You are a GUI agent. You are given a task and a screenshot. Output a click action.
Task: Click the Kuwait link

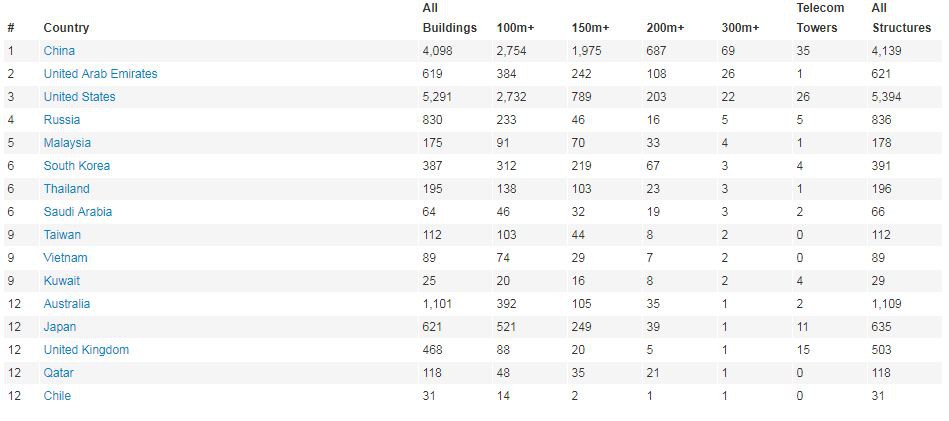click(62, 281)
